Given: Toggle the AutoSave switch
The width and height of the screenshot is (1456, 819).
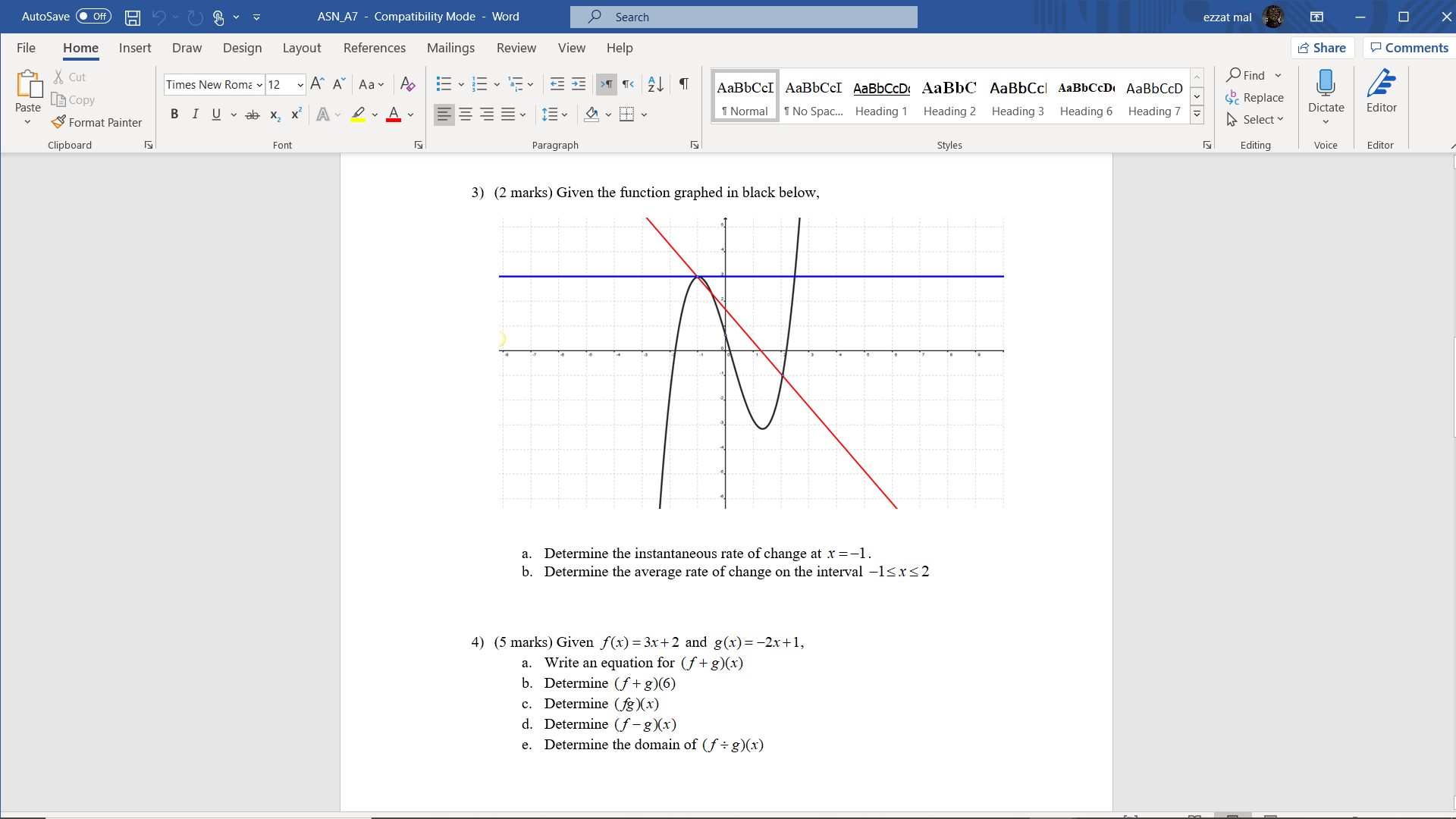Looking at the screenshot, I should 93,17.
